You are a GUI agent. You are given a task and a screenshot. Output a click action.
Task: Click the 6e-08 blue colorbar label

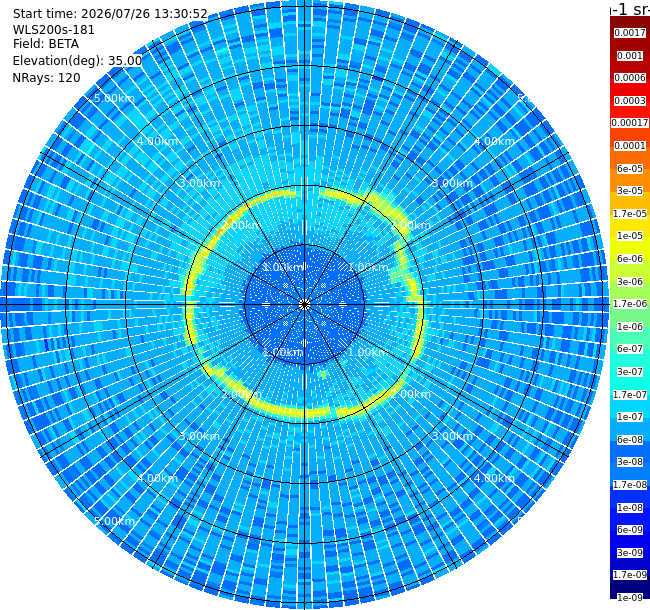[x=630, y=439]
